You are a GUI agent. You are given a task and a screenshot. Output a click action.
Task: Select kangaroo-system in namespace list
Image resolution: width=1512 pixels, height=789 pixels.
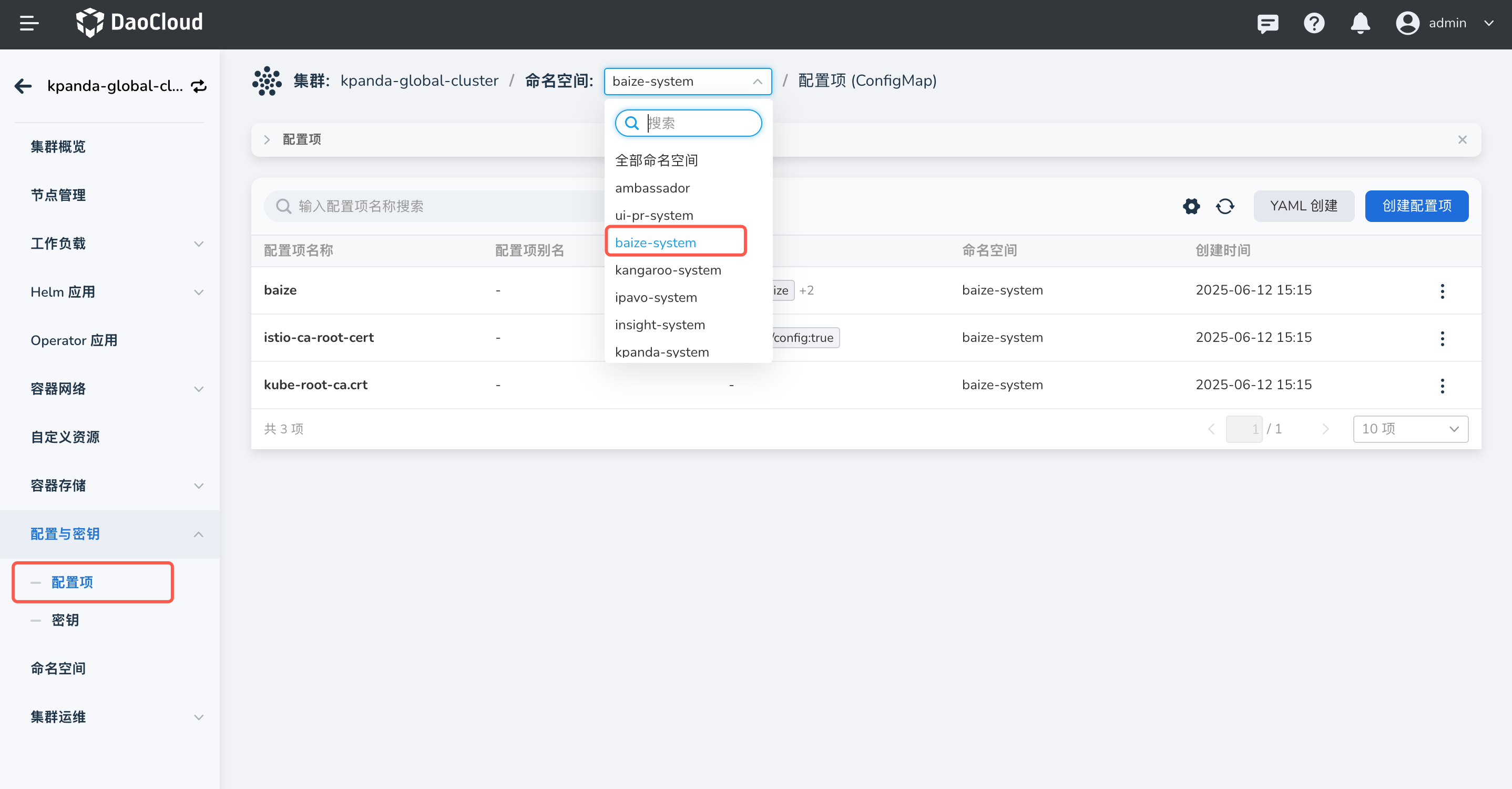pyautogui.click(x=668, y=271)
